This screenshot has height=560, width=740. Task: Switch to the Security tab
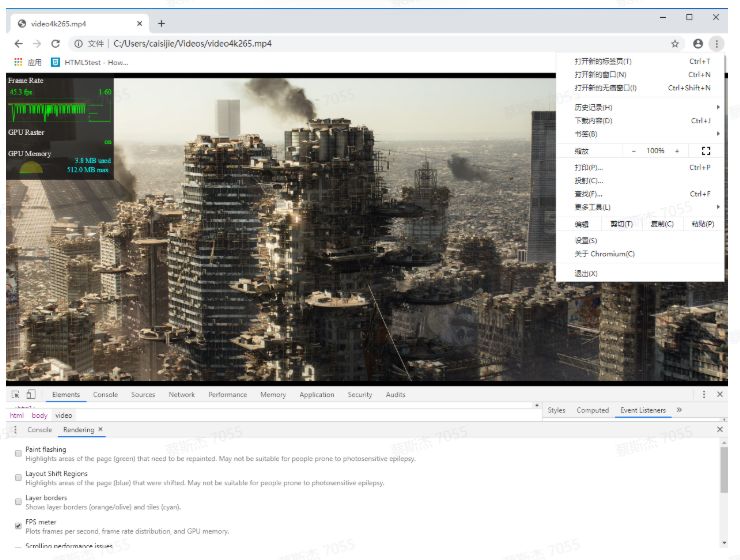(x=360, y=394)
